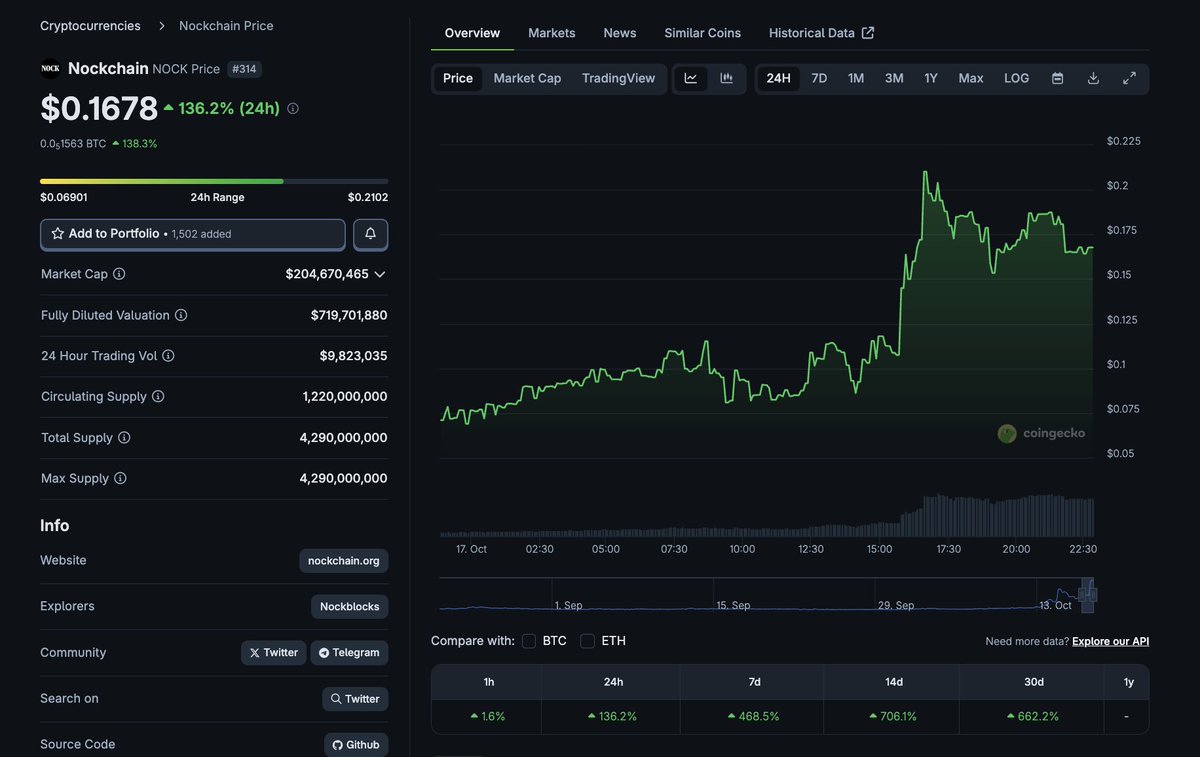The image size is (1200, 757).
Task: Download chart data icon
Action: [1093, 78]
